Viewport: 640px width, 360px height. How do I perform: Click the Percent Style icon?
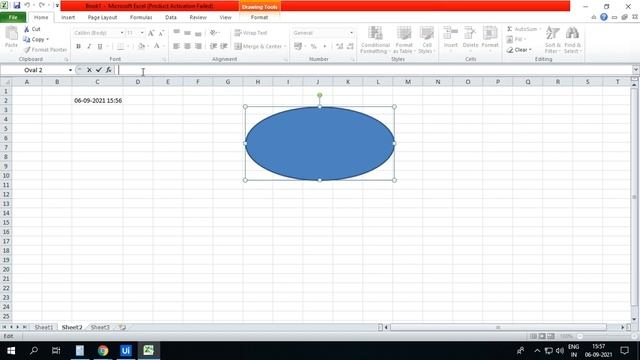(313, 46)
